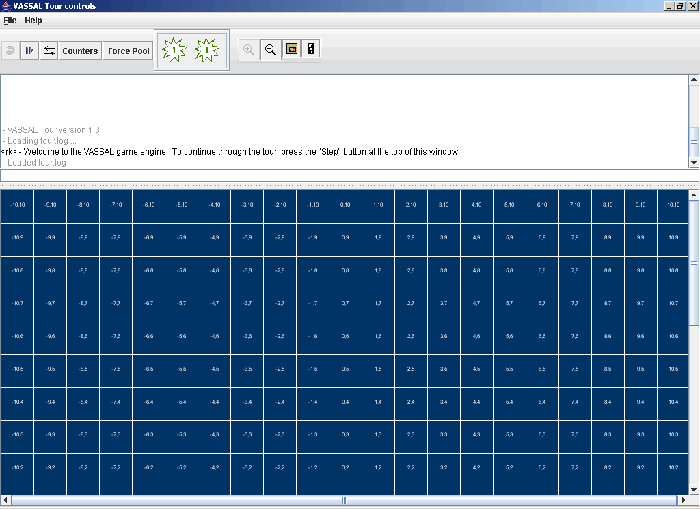
Task: Open the Help menu
Action: click(33, 20)
